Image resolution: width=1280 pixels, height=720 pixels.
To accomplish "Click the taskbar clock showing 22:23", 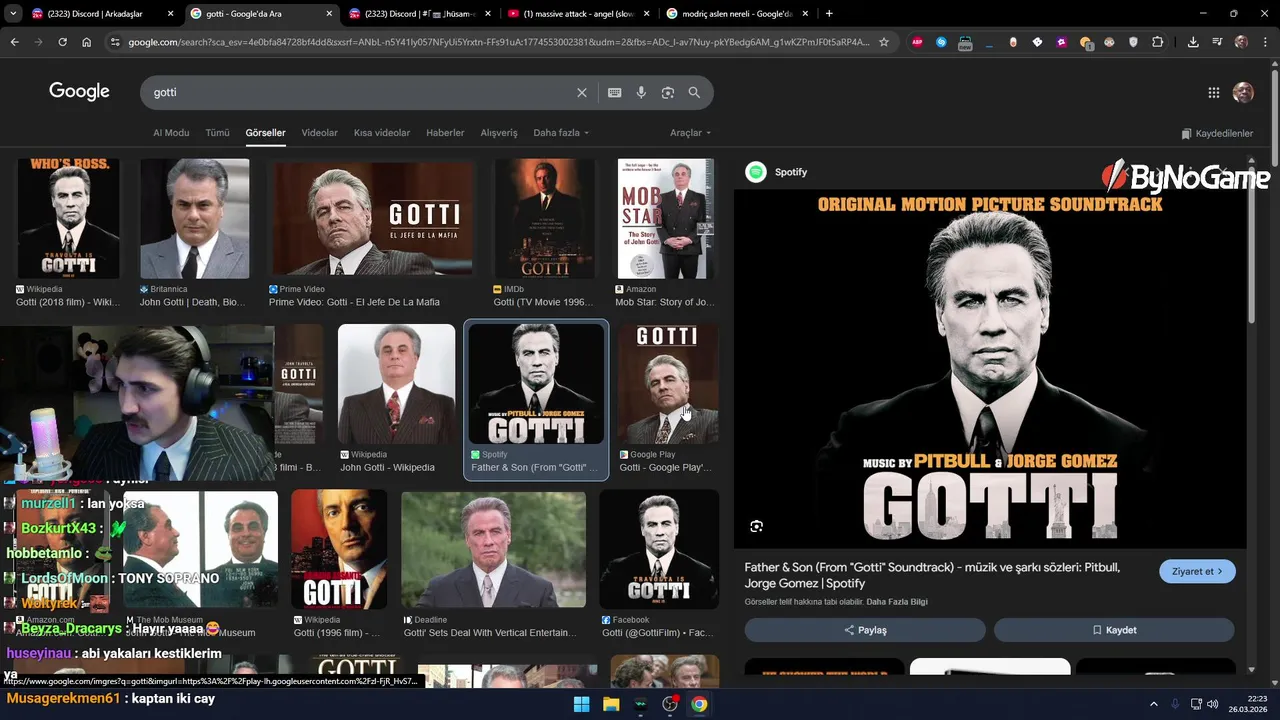I will pyautogui.click(x=1250, y=704).
